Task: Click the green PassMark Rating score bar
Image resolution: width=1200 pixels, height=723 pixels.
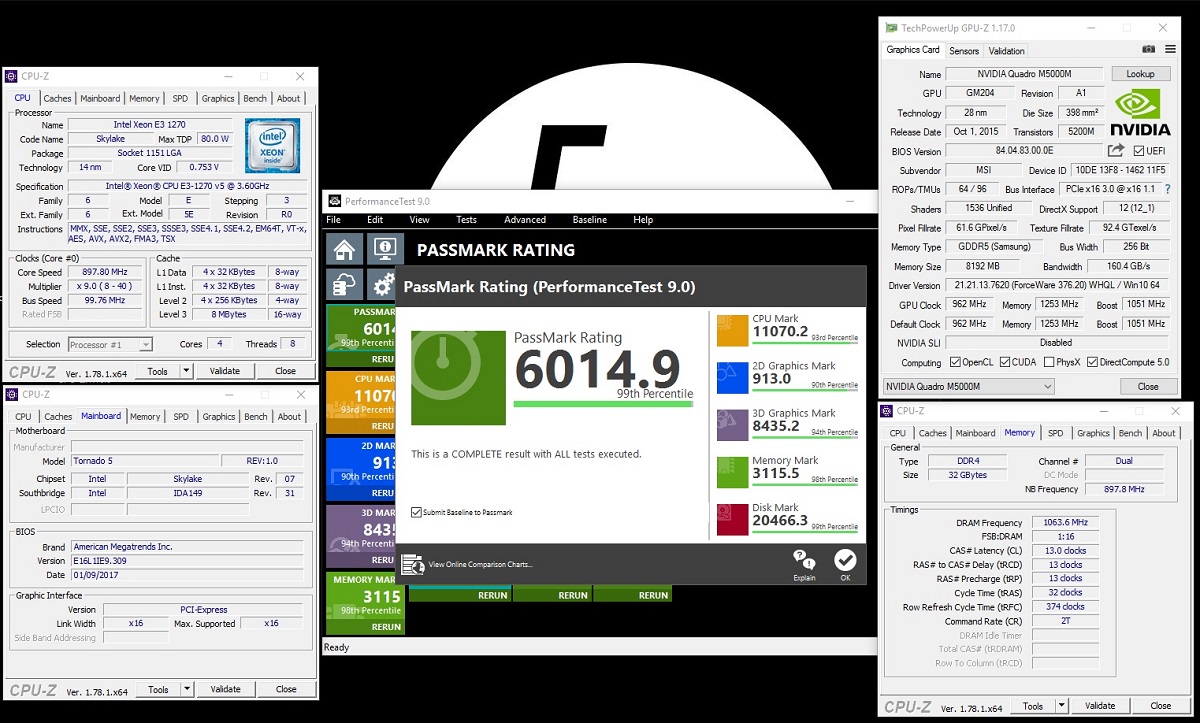Action: pos(603,404)
